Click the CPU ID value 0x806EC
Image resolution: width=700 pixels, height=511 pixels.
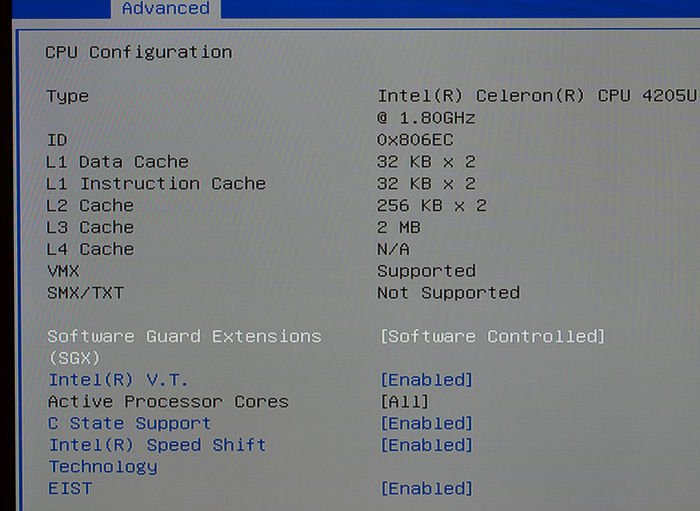417,140
